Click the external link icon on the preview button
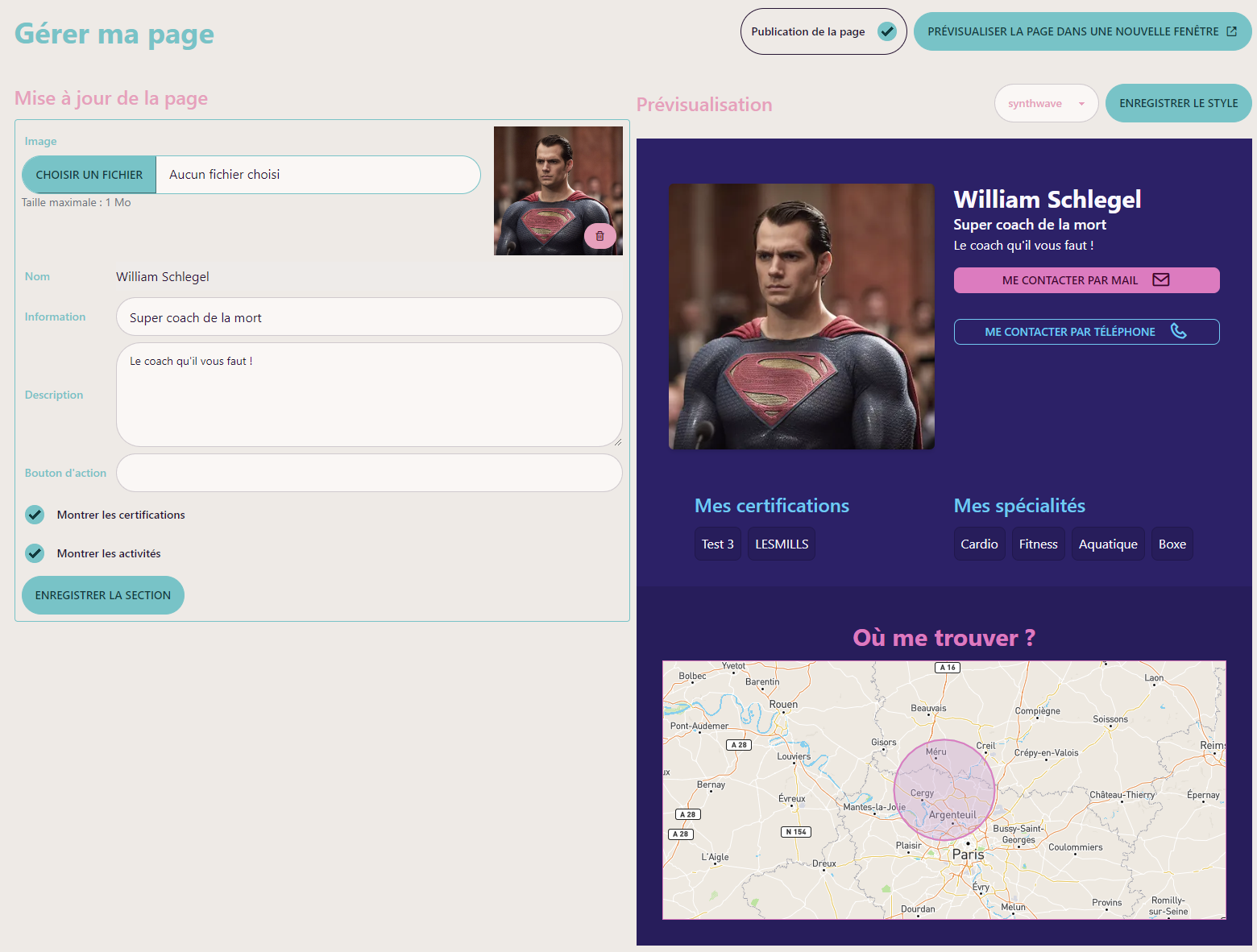The image size is (1257, 952). 1231,31
